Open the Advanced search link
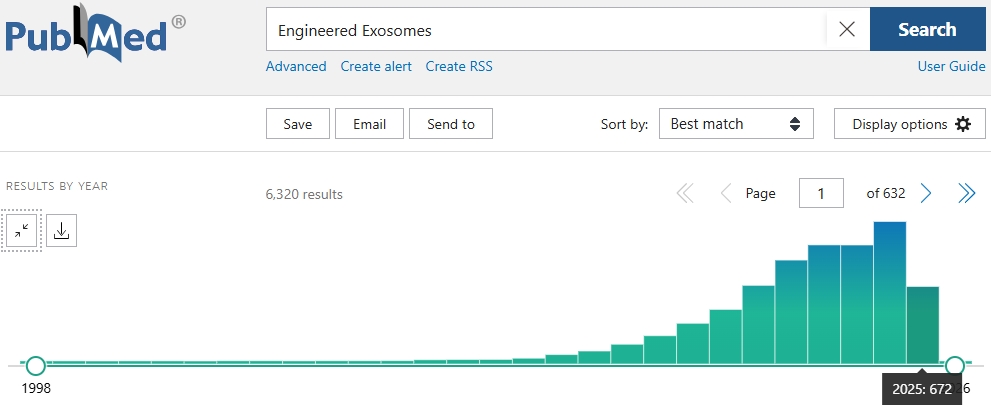Screen dimensions: 991x410 [296, 66]
